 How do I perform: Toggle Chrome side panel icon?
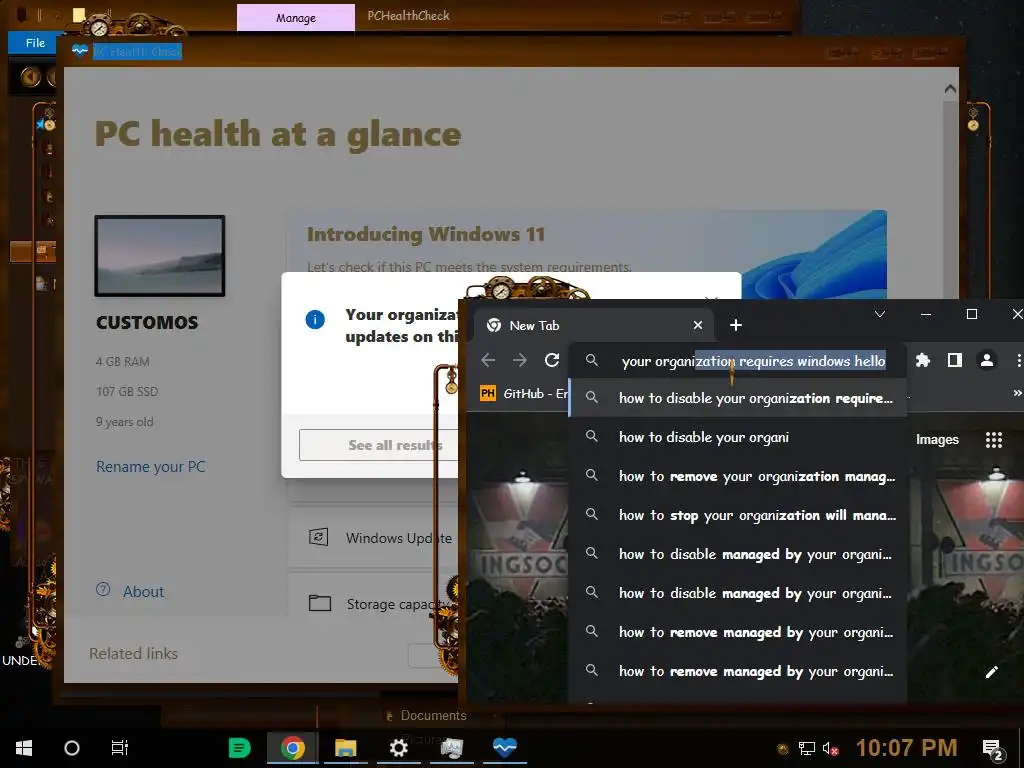click(955, 360)
